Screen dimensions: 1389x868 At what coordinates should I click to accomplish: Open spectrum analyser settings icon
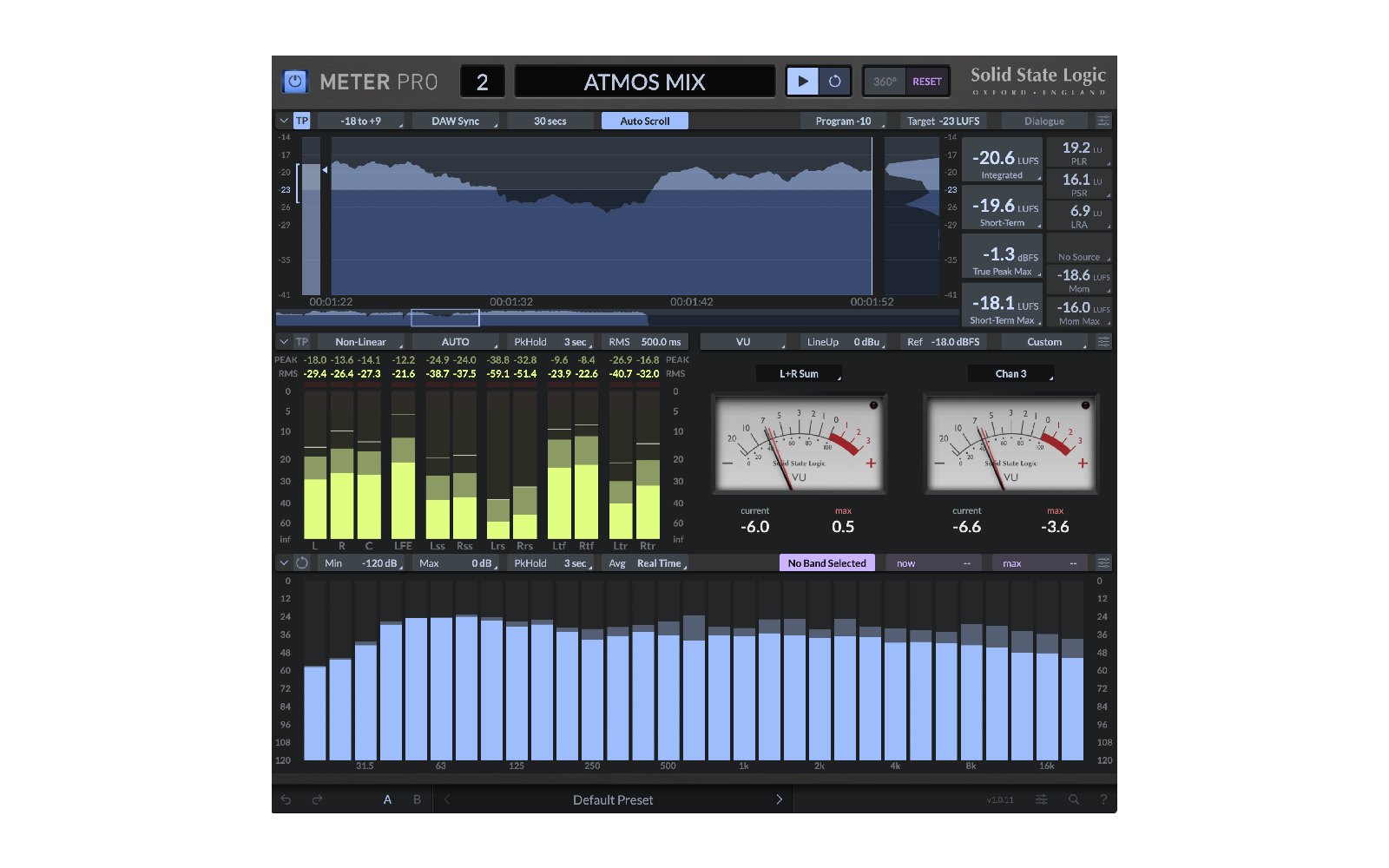(x=1103, y=563)
